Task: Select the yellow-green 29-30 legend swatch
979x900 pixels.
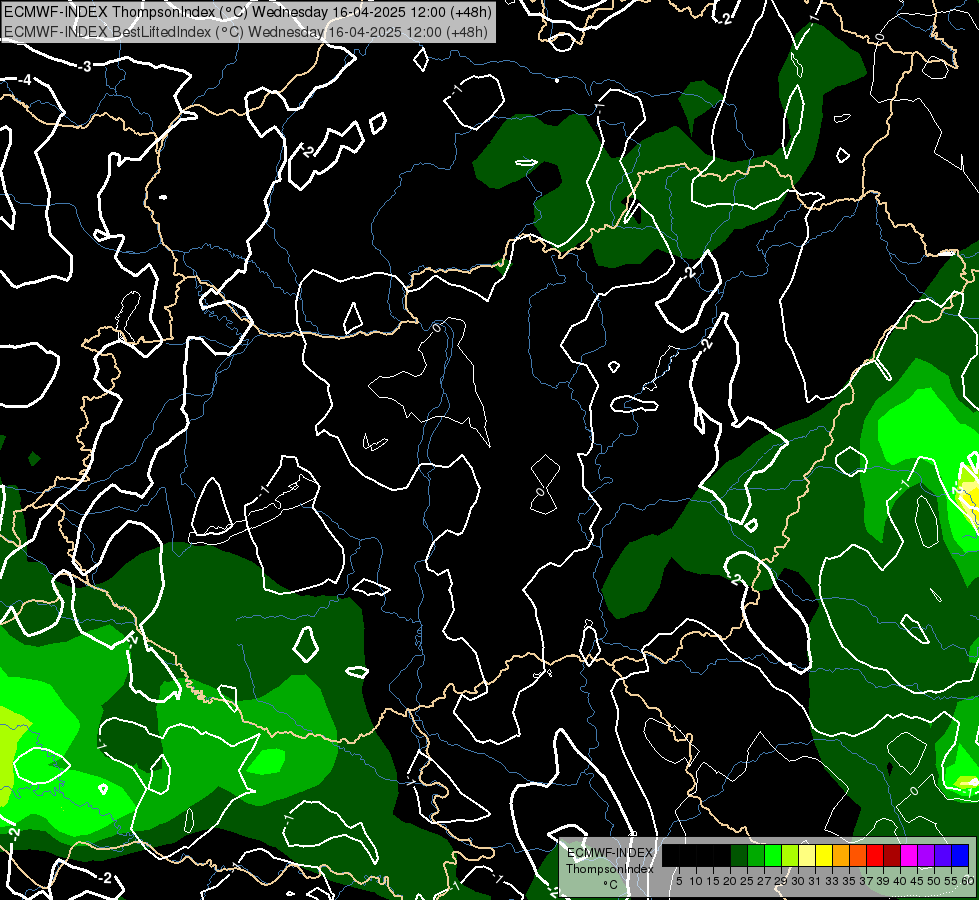Action: click(x=790, y=855)
